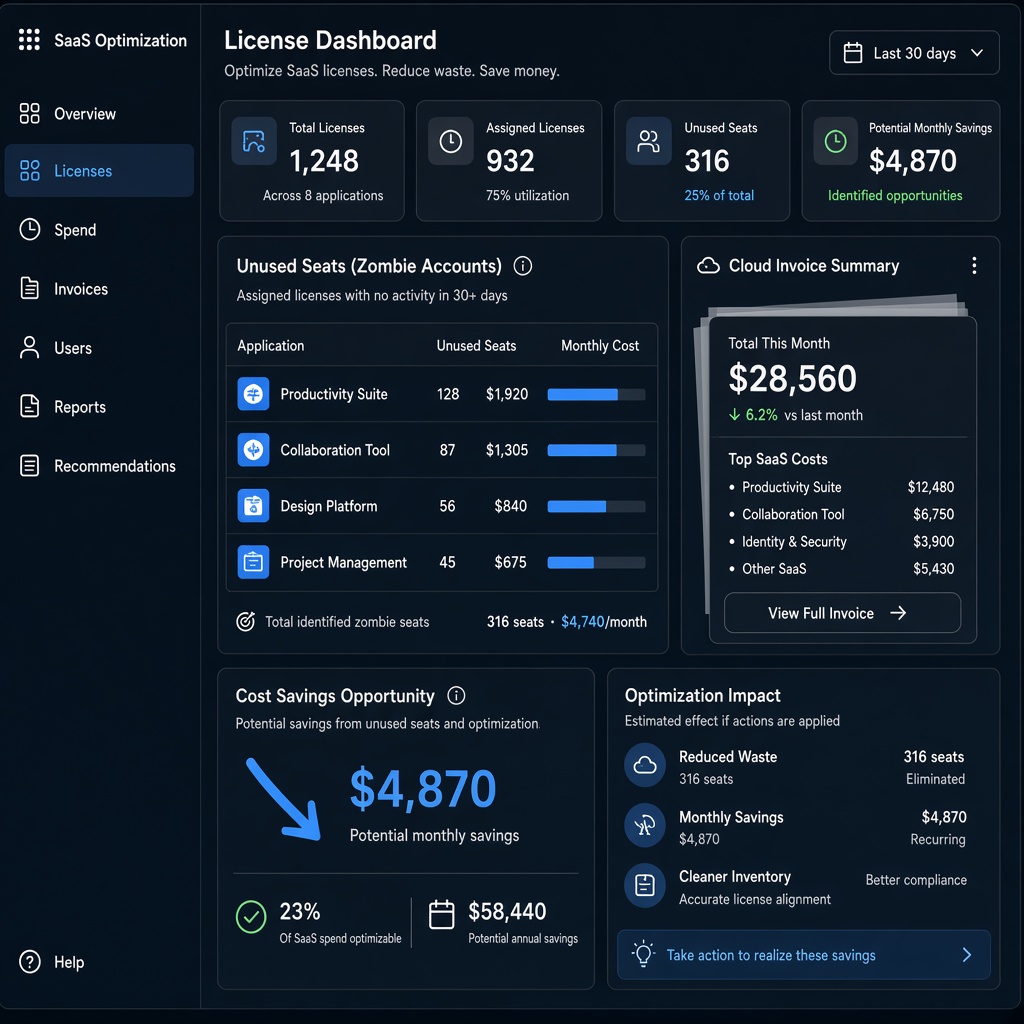Click the Spend clock icon in sidebar
Screen dimensions: 1024x1024
point(29,229)
